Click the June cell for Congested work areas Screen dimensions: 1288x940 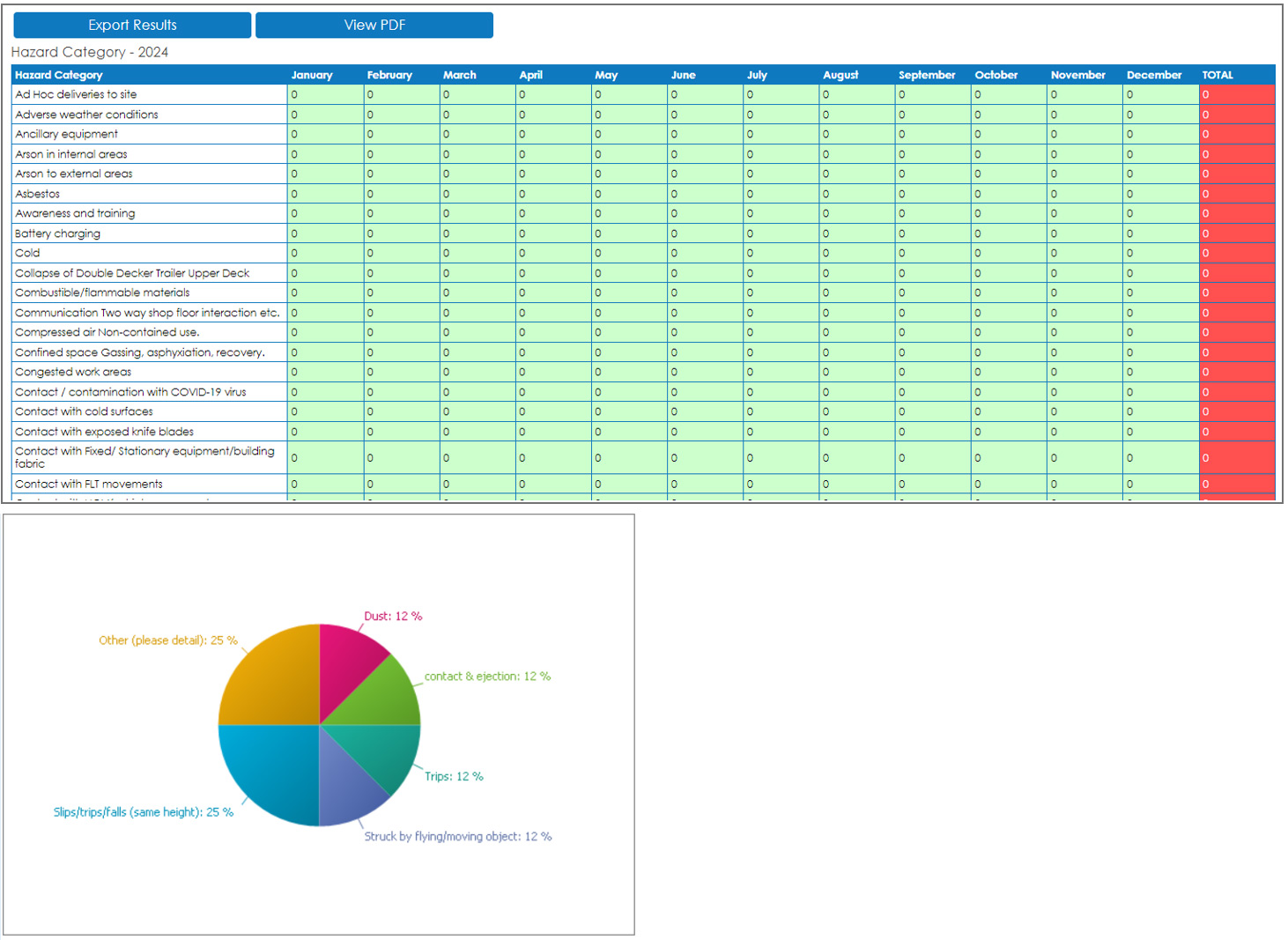coord(705,372)
